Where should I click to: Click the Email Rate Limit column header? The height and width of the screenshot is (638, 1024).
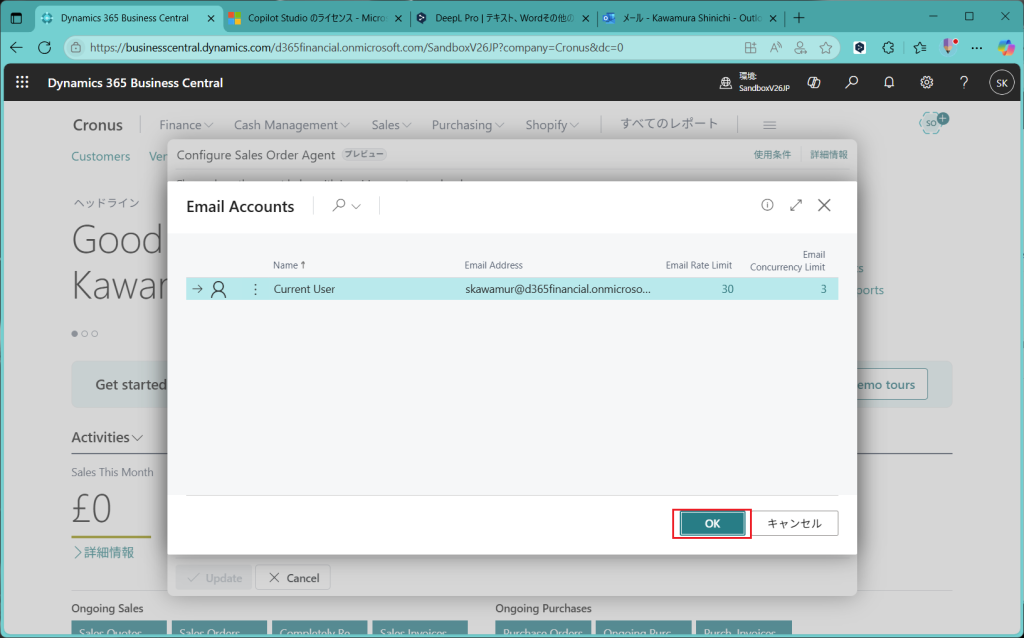[698, 265]
